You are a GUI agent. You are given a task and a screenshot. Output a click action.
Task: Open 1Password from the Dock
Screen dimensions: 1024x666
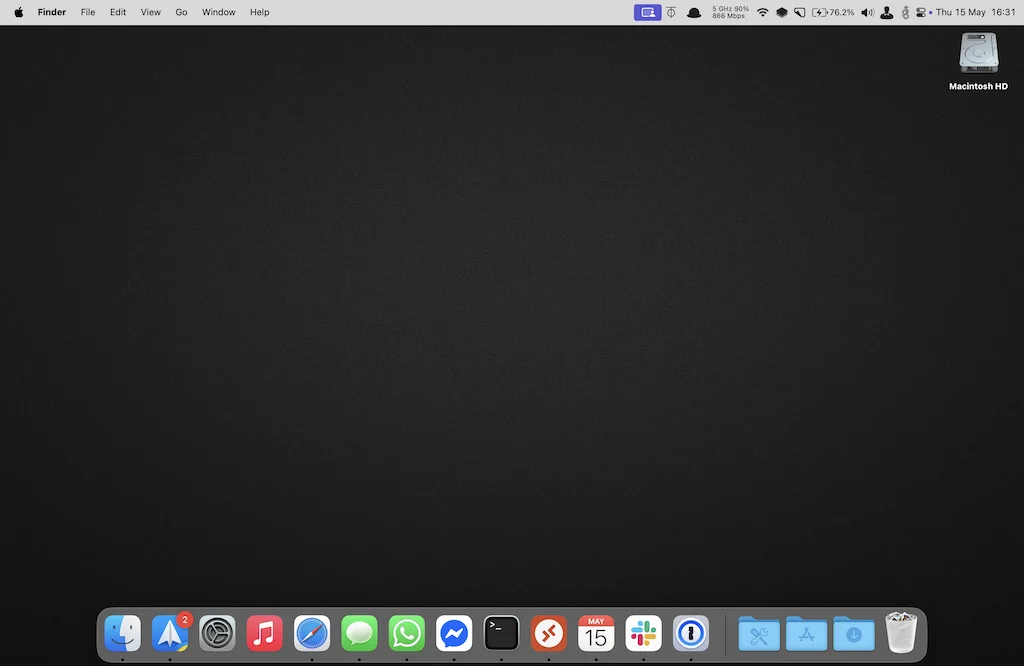click(x=691, y=633)
